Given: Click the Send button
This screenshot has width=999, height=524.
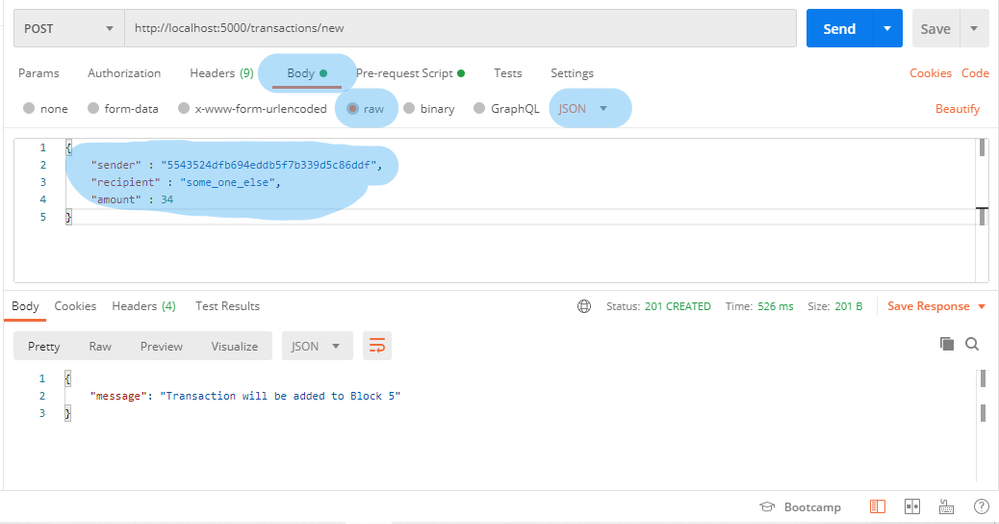Looking at the screenshot, I should pos(839,29).
